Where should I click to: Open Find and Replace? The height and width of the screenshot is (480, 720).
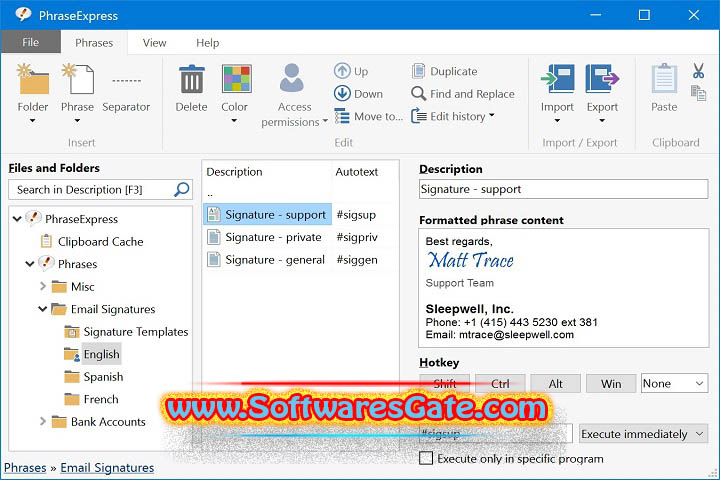463,94
